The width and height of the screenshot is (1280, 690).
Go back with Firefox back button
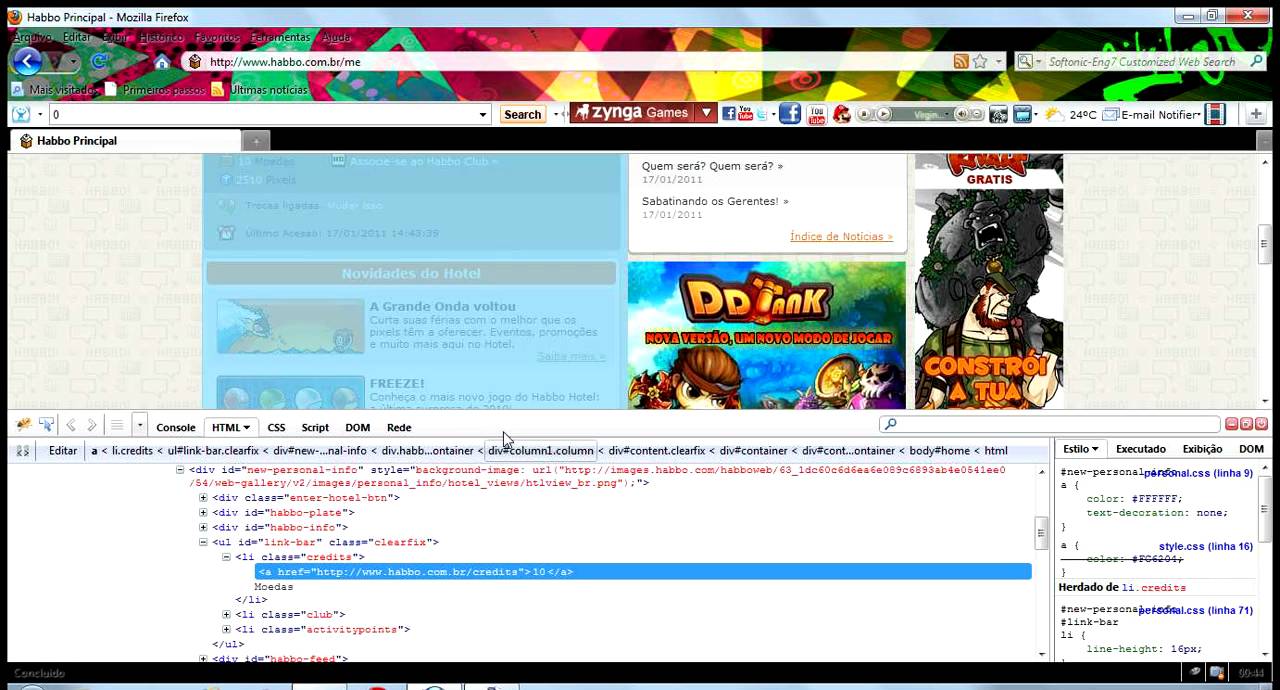click(x=27, y=61)
